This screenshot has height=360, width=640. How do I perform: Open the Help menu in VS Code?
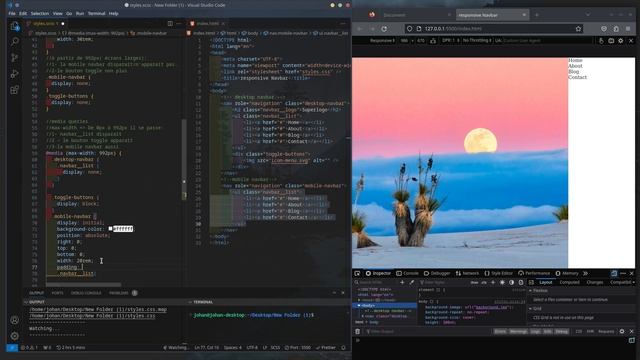[x=113, y=13]
